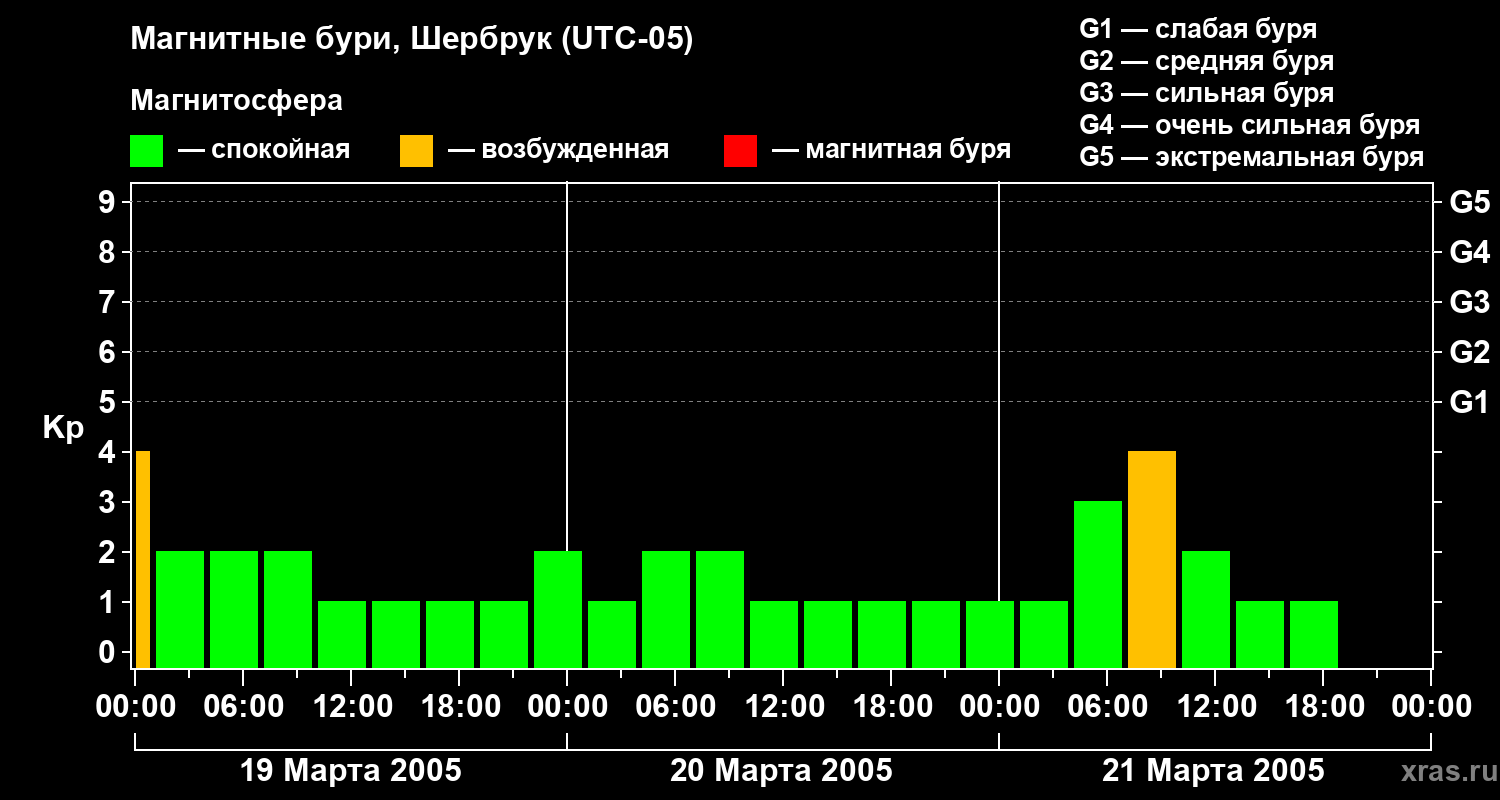Click the right-axis 'G2' storm level label
Screen dimensions: 1500x800
tap(1469, 353)
